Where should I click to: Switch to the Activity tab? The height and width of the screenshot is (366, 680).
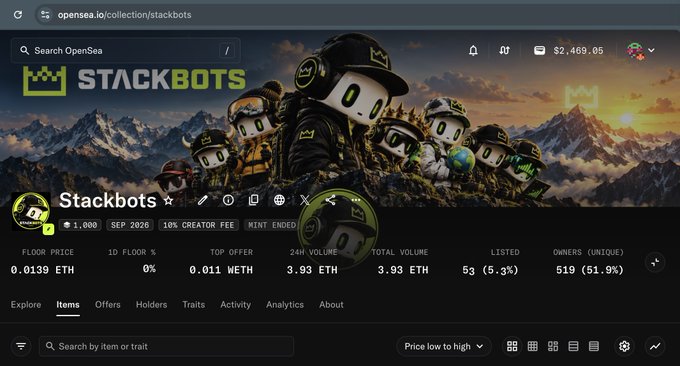click(x=235, y=304)
